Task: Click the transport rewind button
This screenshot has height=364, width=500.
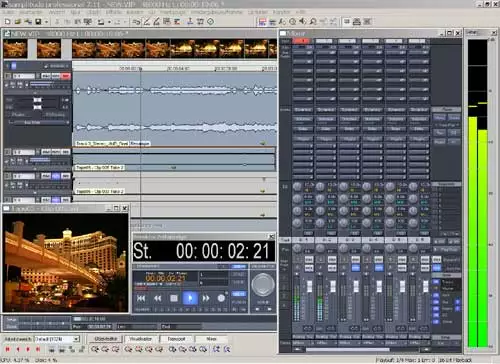Action: coord(158,298)
